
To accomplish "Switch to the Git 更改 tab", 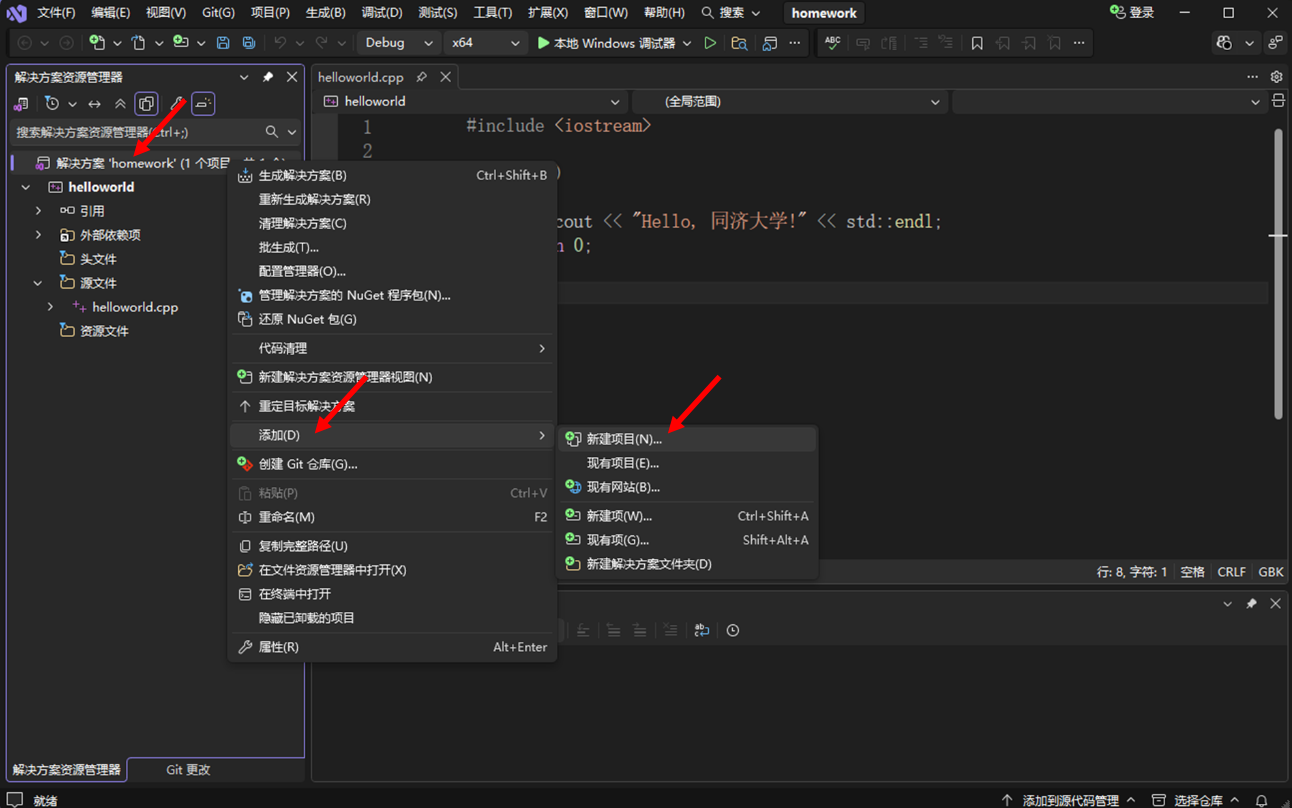I will (188, 770).
